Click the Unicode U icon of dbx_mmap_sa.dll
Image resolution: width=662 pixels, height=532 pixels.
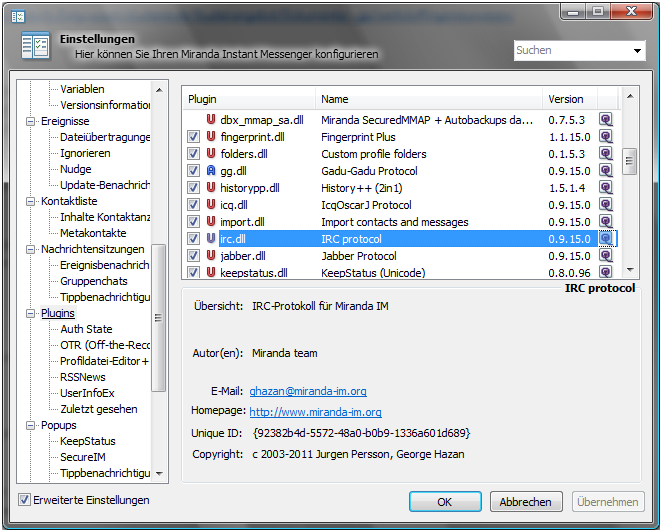(211, 119)
